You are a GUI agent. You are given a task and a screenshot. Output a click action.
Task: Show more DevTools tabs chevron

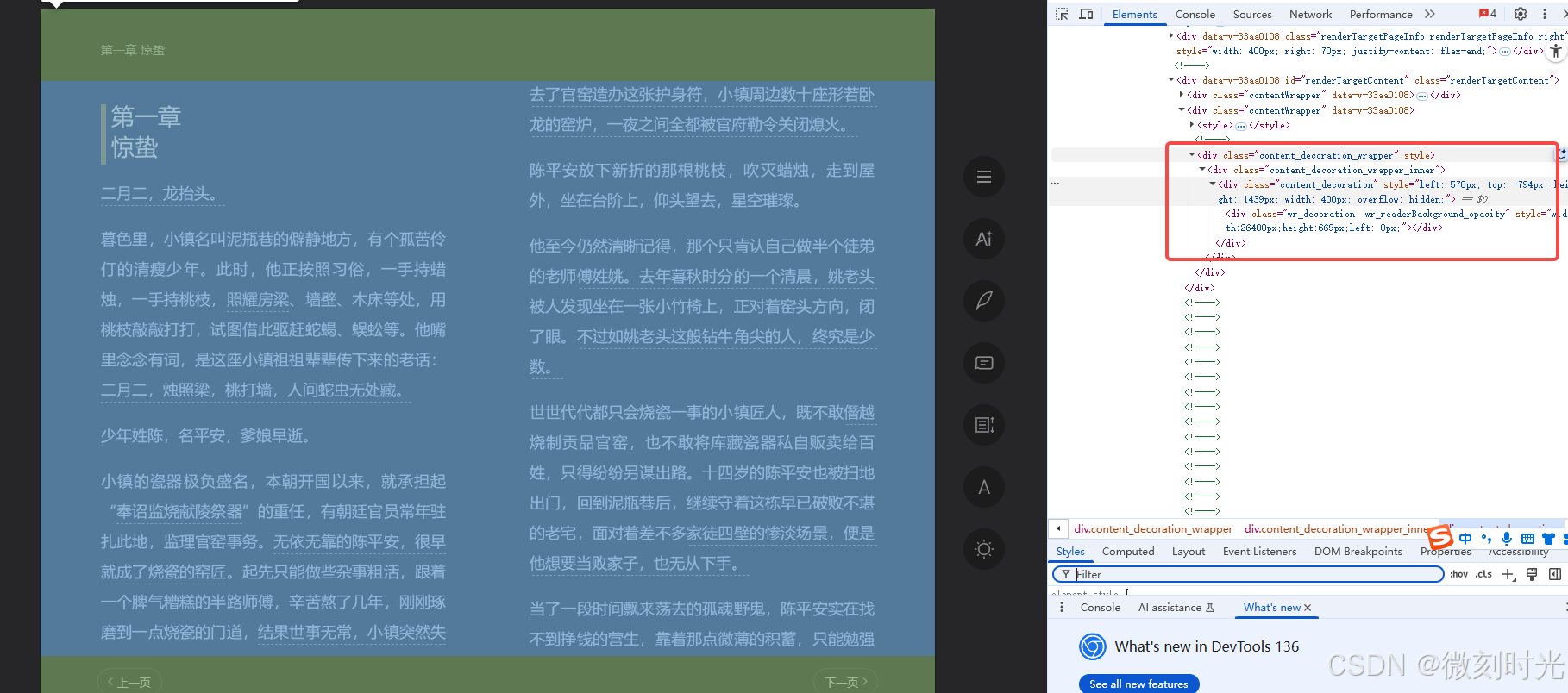click(1430, 14)
